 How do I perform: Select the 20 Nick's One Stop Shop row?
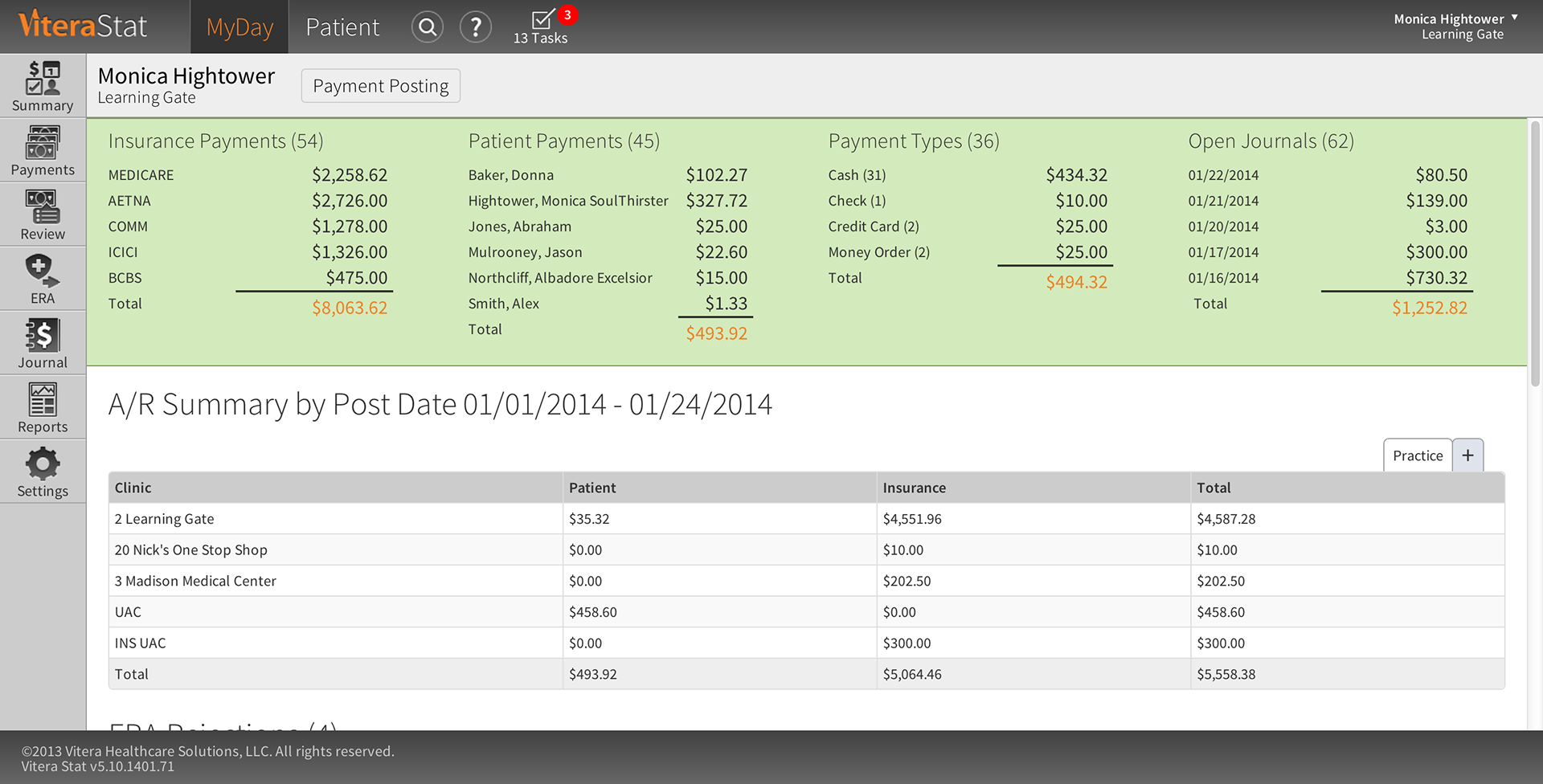pyautogui.click(x=807, y=550)
